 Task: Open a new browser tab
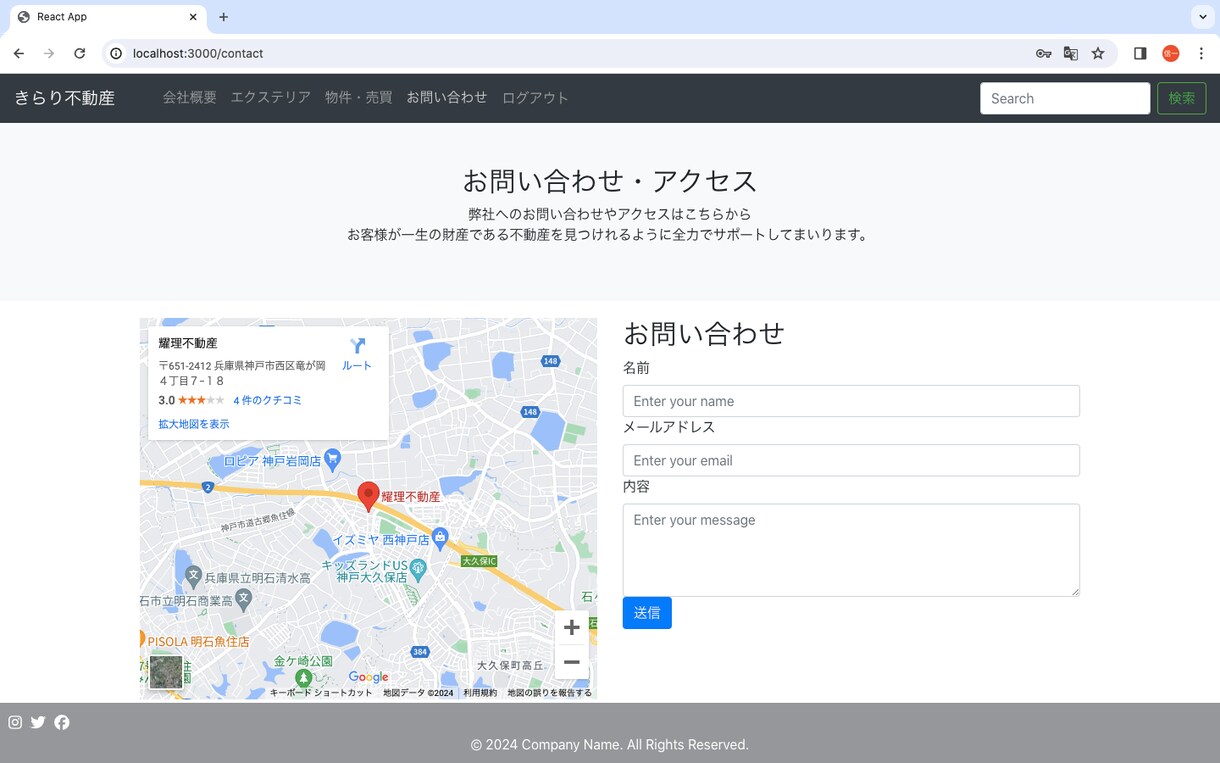223,17
